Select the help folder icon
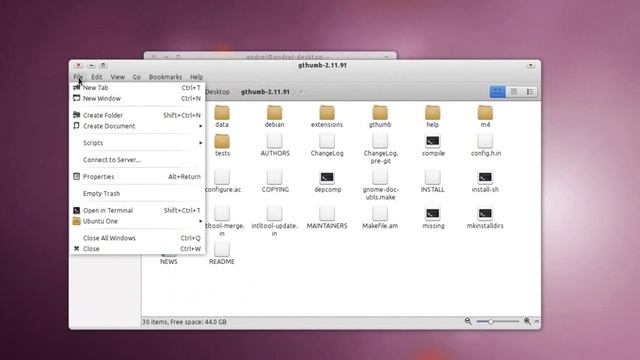Viewport: 640px width, 360px height. [433, 112]
